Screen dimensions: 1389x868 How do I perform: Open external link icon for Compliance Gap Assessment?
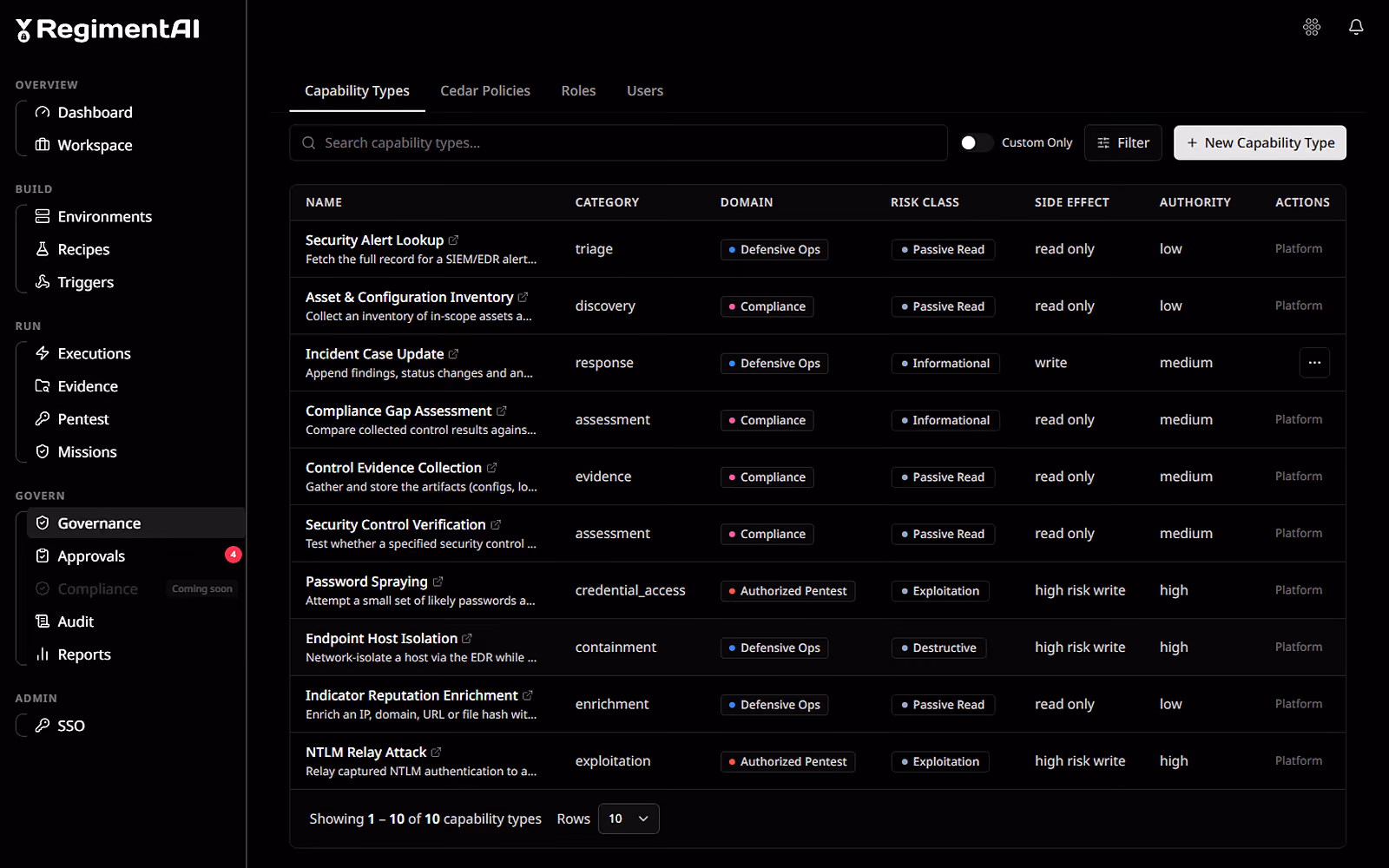pyautogui.click(x=501, y=411)
